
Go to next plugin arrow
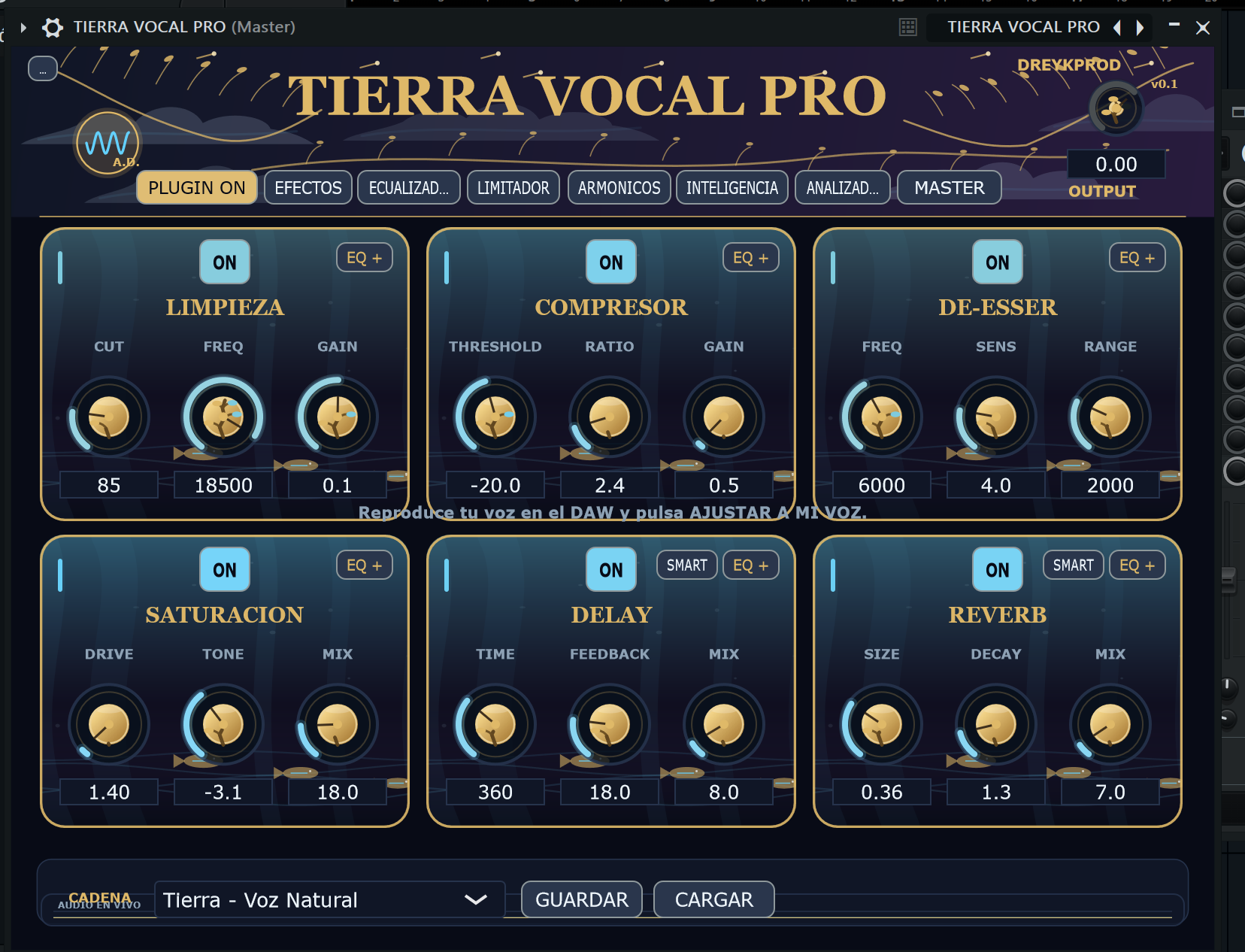(x=1140, y=28)
